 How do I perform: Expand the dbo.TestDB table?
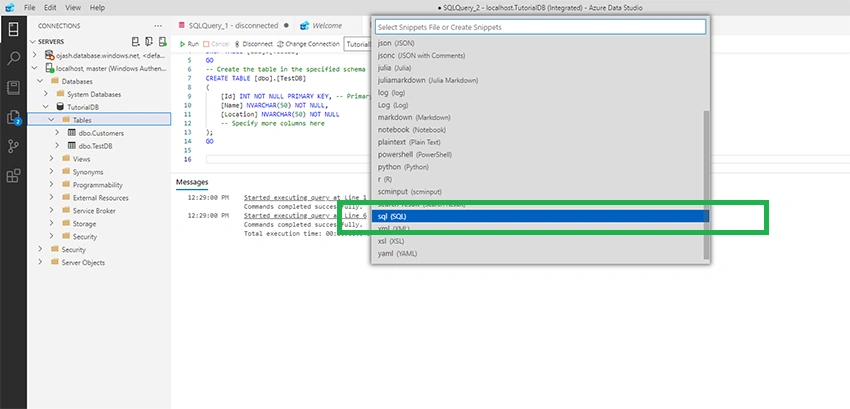tap(57, 146)
